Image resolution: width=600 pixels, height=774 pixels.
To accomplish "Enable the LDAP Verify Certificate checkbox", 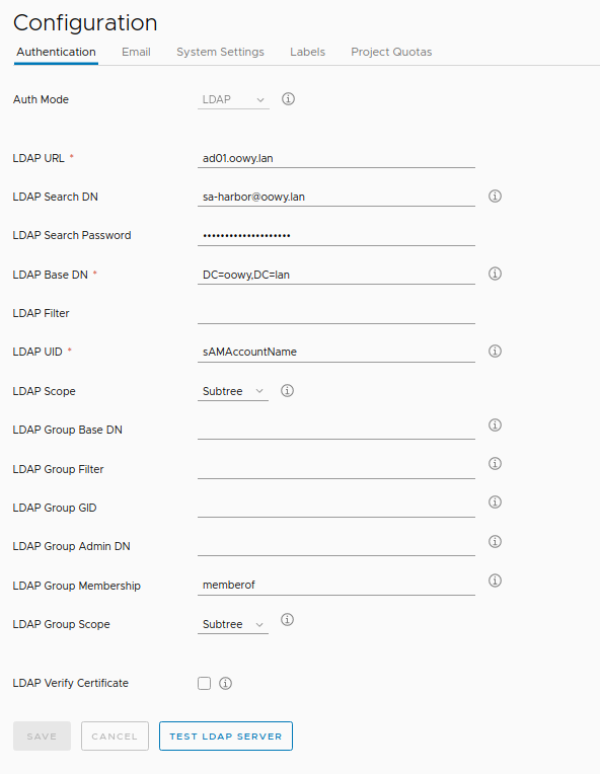I will tap(204, 684).
